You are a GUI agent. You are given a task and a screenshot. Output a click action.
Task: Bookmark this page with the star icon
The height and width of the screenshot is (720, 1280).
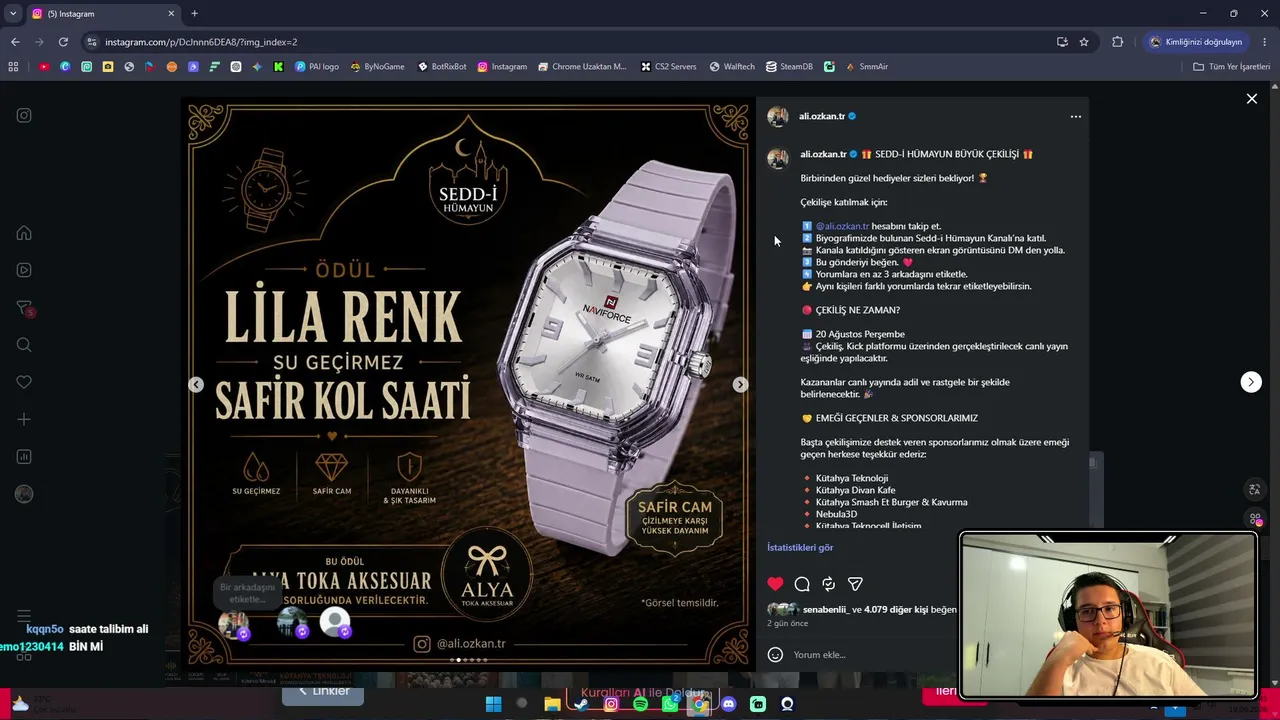pos(1084,42)
